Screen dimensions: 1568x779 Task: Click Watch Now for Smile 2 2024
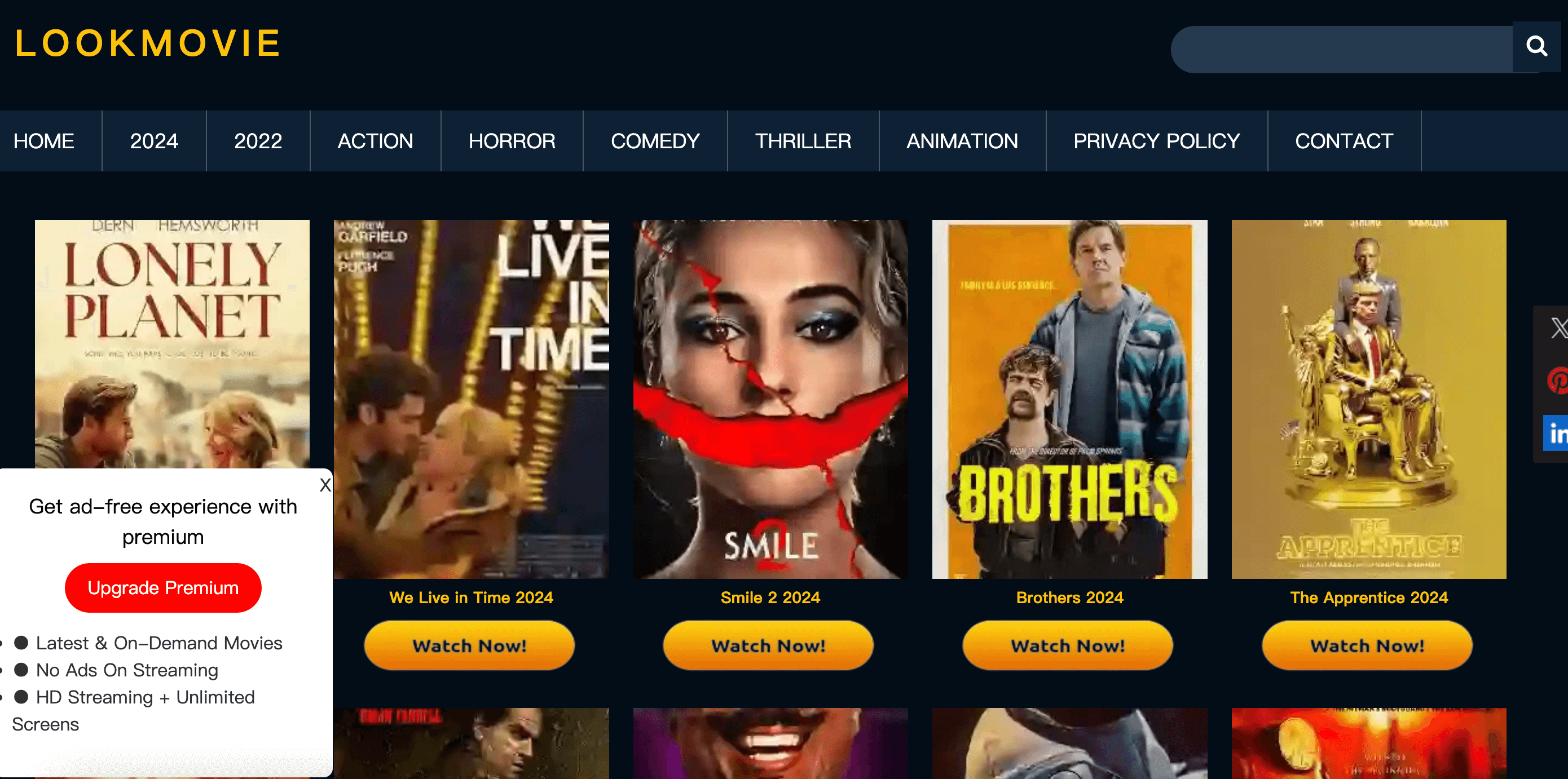(770, 645)
